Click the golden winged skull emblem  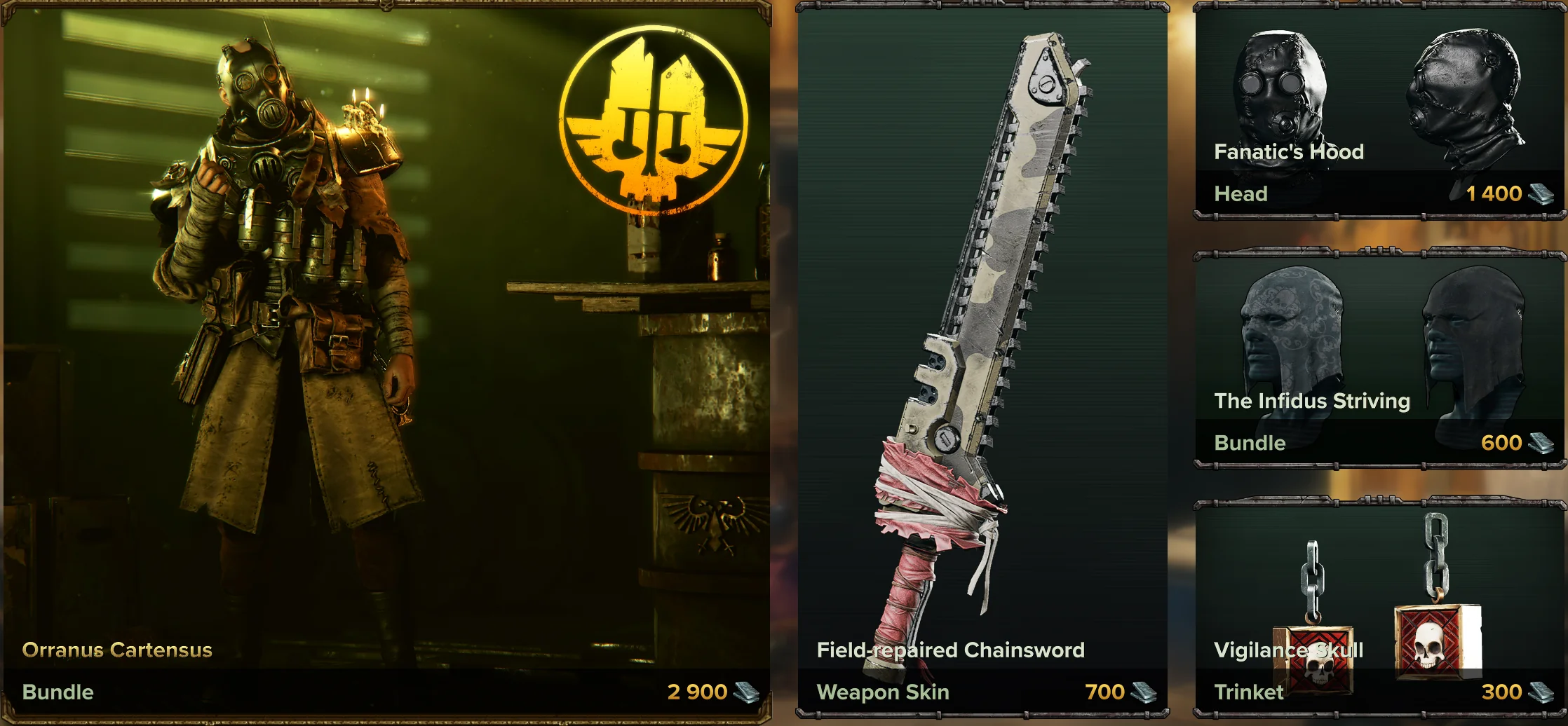click(x=654, y=121)
